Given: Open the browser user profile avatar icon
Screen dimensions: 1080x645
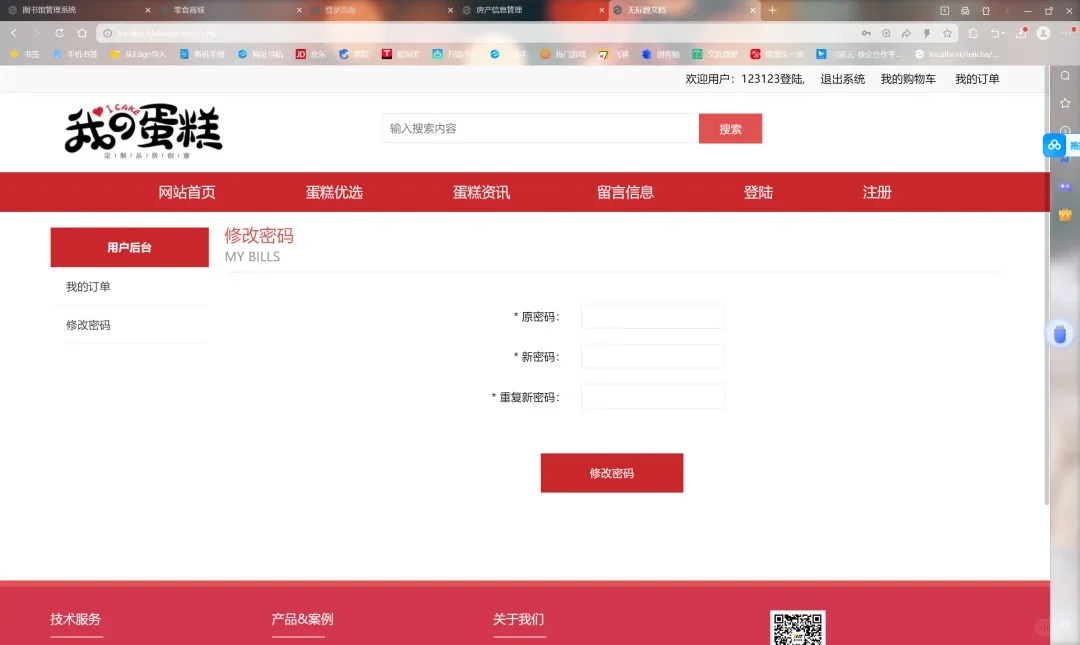Looking at the screenshot, I should pyautogui.click(x=1043, y=33).
